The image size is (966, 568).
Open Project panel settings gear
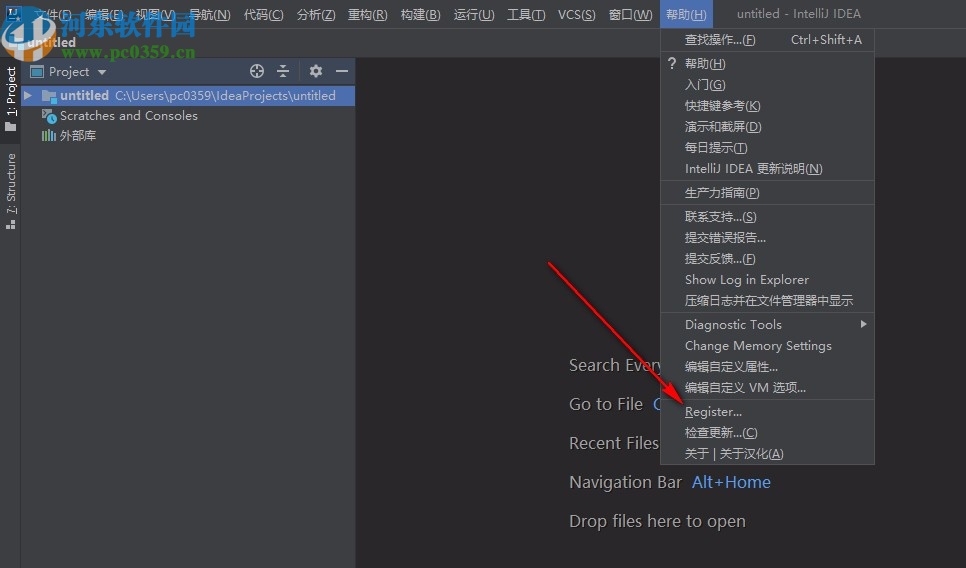[315, 71]
